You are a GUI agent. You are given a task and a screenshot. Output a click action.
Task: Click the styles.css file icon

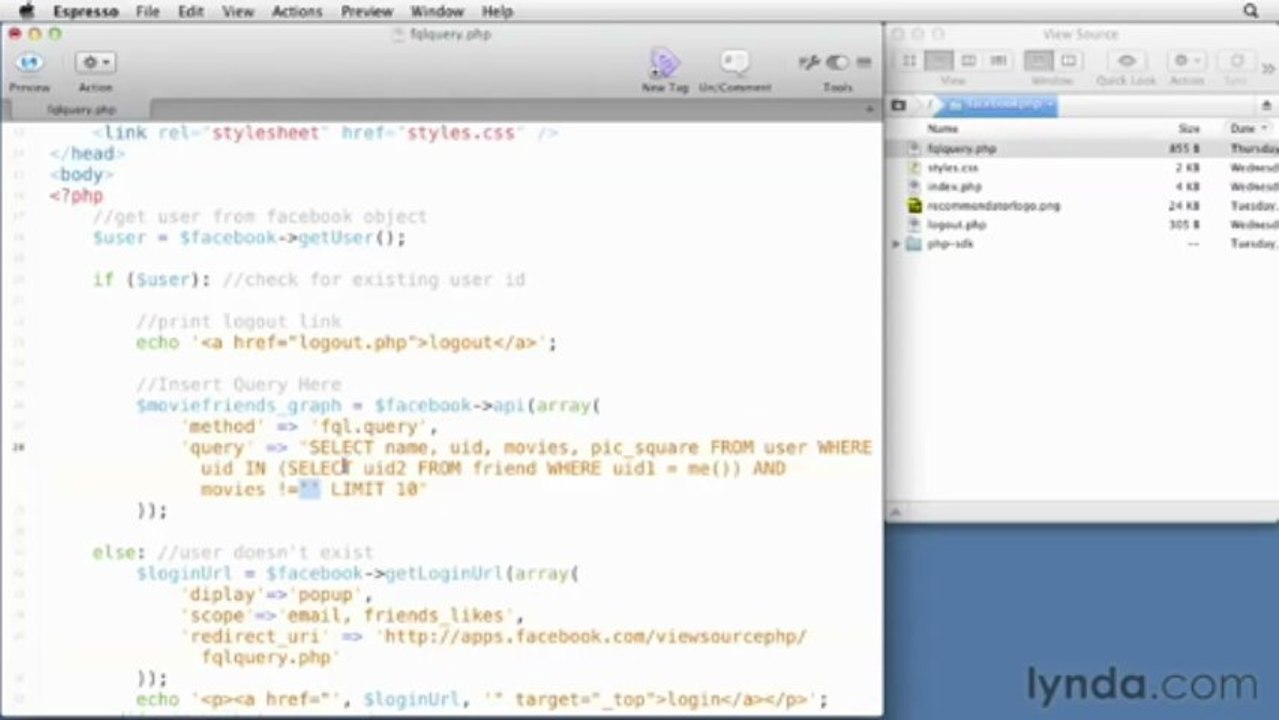[913, 167]
